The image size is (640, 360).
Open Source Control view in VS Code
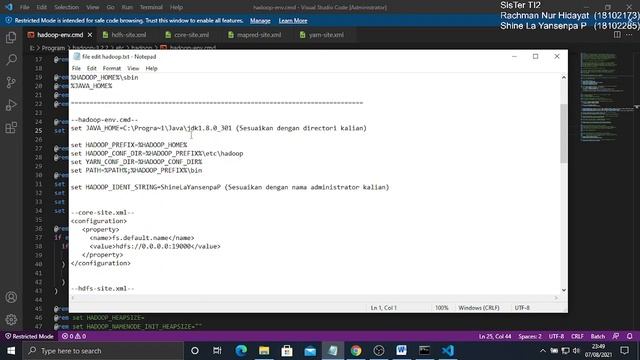click(x=11, y=82)
